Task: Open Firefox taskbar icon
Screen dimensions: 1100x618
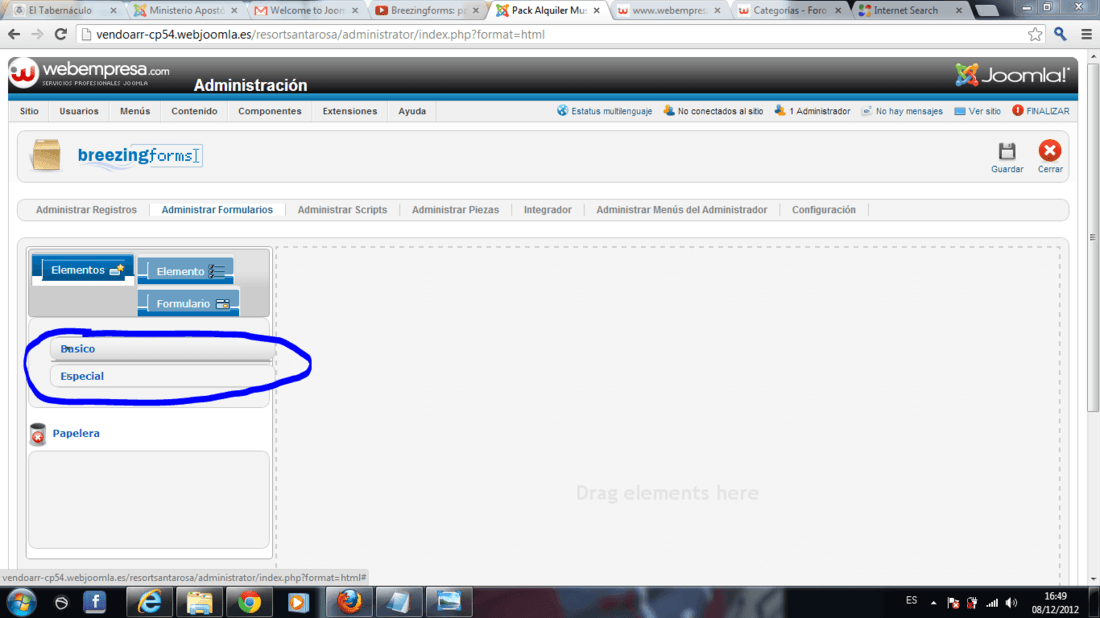Action: coord(349,602)
